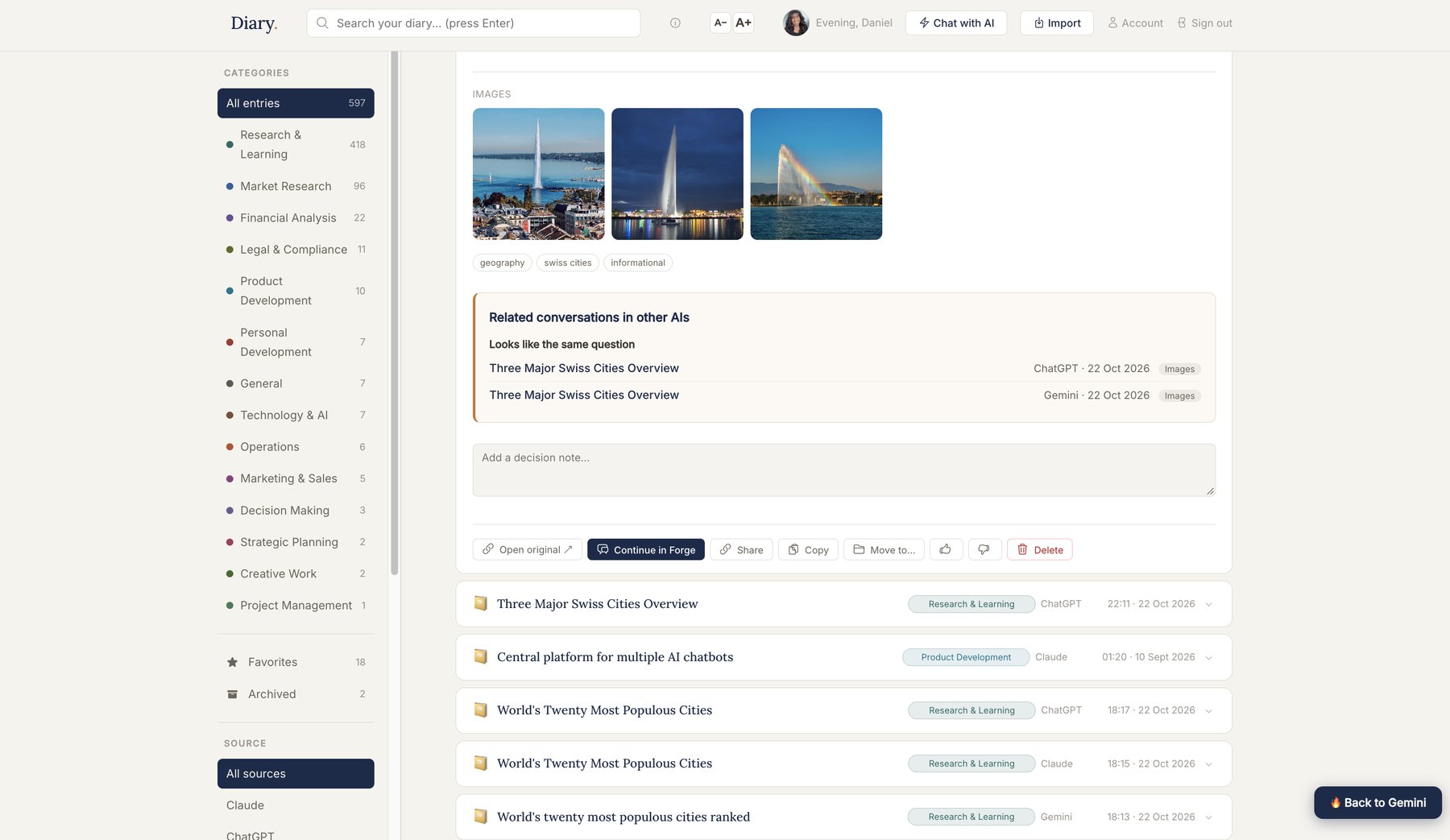Image resolution: width=1450 pixels, height=840 pixels.
Task: Expand Claude World's Twenty Most Populous Cities chevron
Action: tap(1208, 764)
